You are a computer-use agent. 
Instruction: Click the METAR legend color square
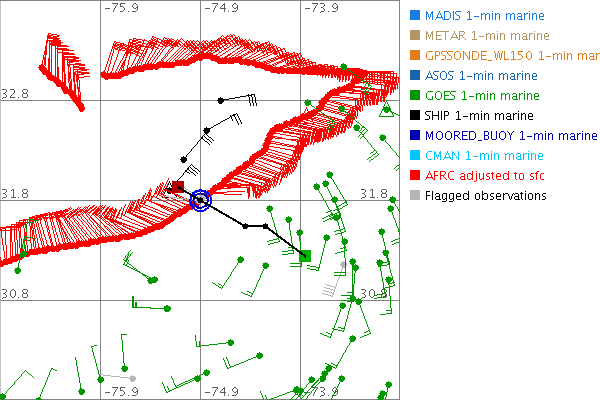[415, 36]
